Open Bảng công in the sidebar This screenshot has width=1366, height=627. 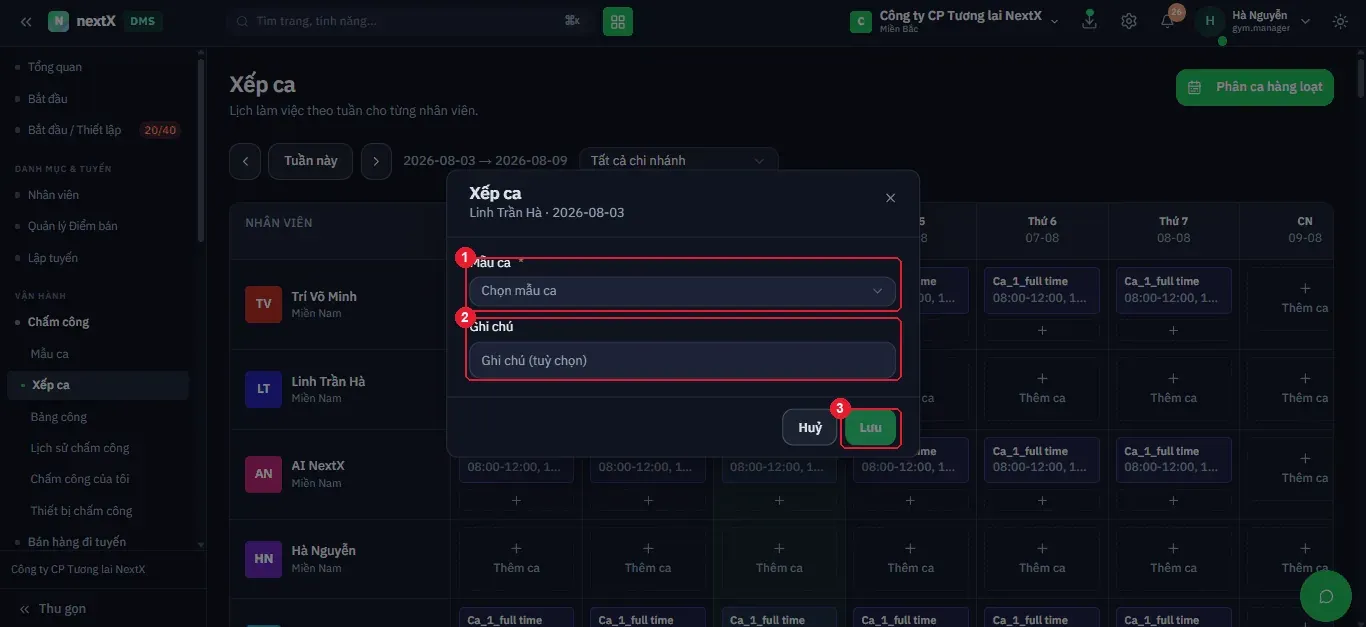click(x=58, y=417)
